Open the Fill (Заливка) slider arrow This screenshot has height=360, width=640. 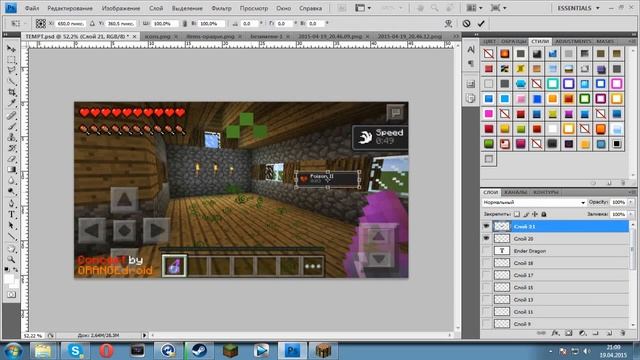pyautogui.click(x=631, y=214)
